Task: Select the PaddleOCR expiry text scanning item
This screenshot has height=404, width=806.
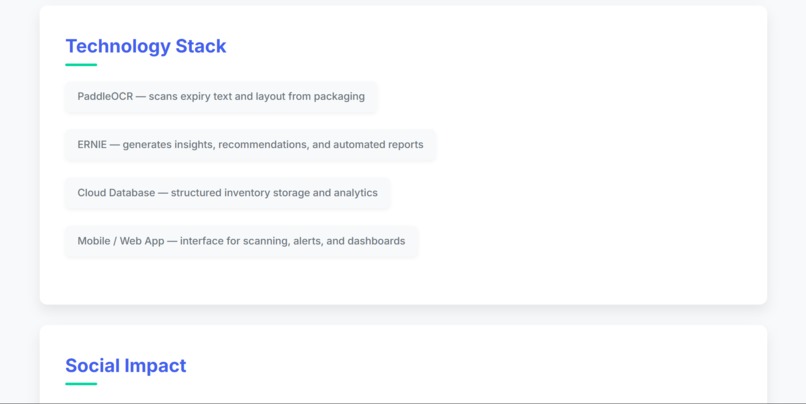Action: (221, 97)
